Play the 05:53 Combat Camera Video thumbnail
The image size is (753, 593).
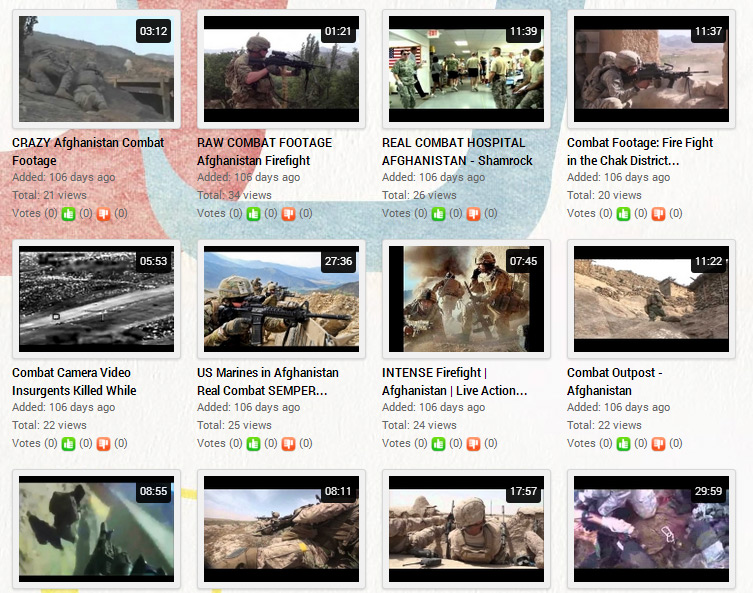point(97,299)
